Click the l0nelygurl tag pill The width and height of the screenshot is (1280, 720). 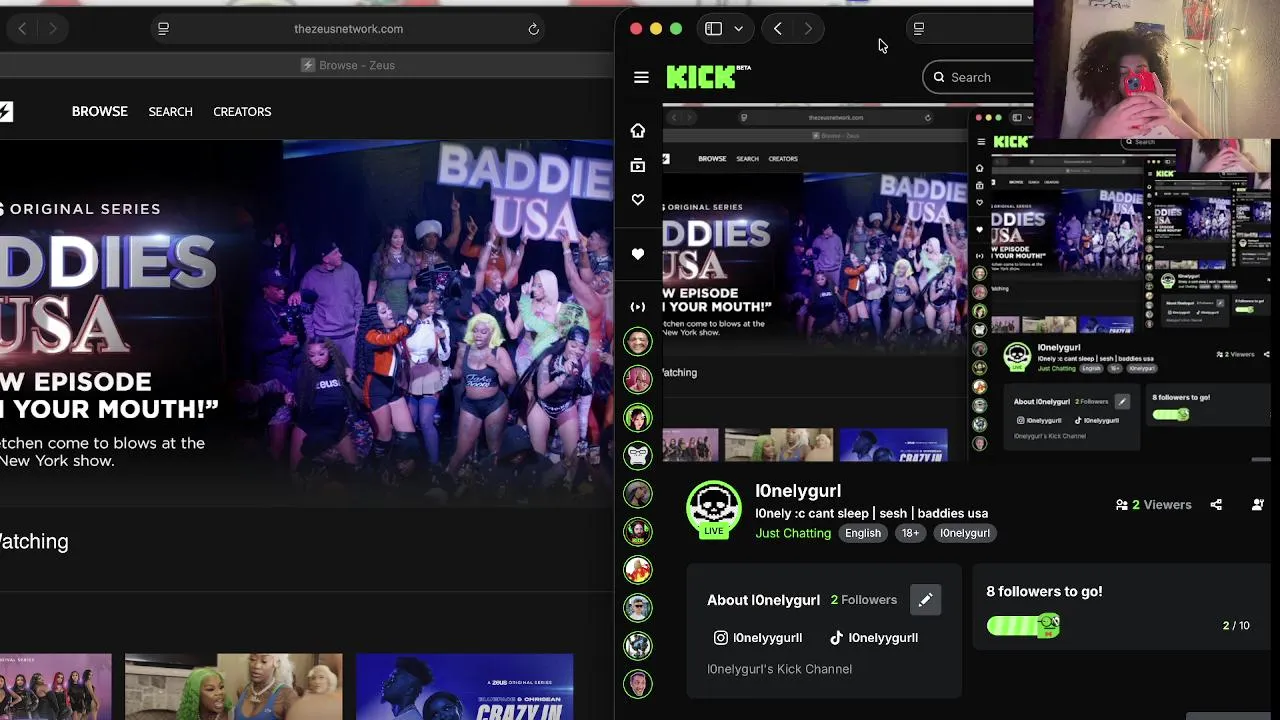[x=964, y=533]
